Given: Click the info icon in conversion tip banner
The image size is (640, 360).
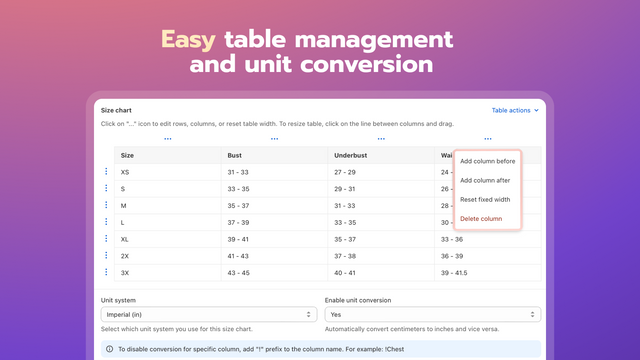Looking at the screenshot, I should (x=109, y=349).
